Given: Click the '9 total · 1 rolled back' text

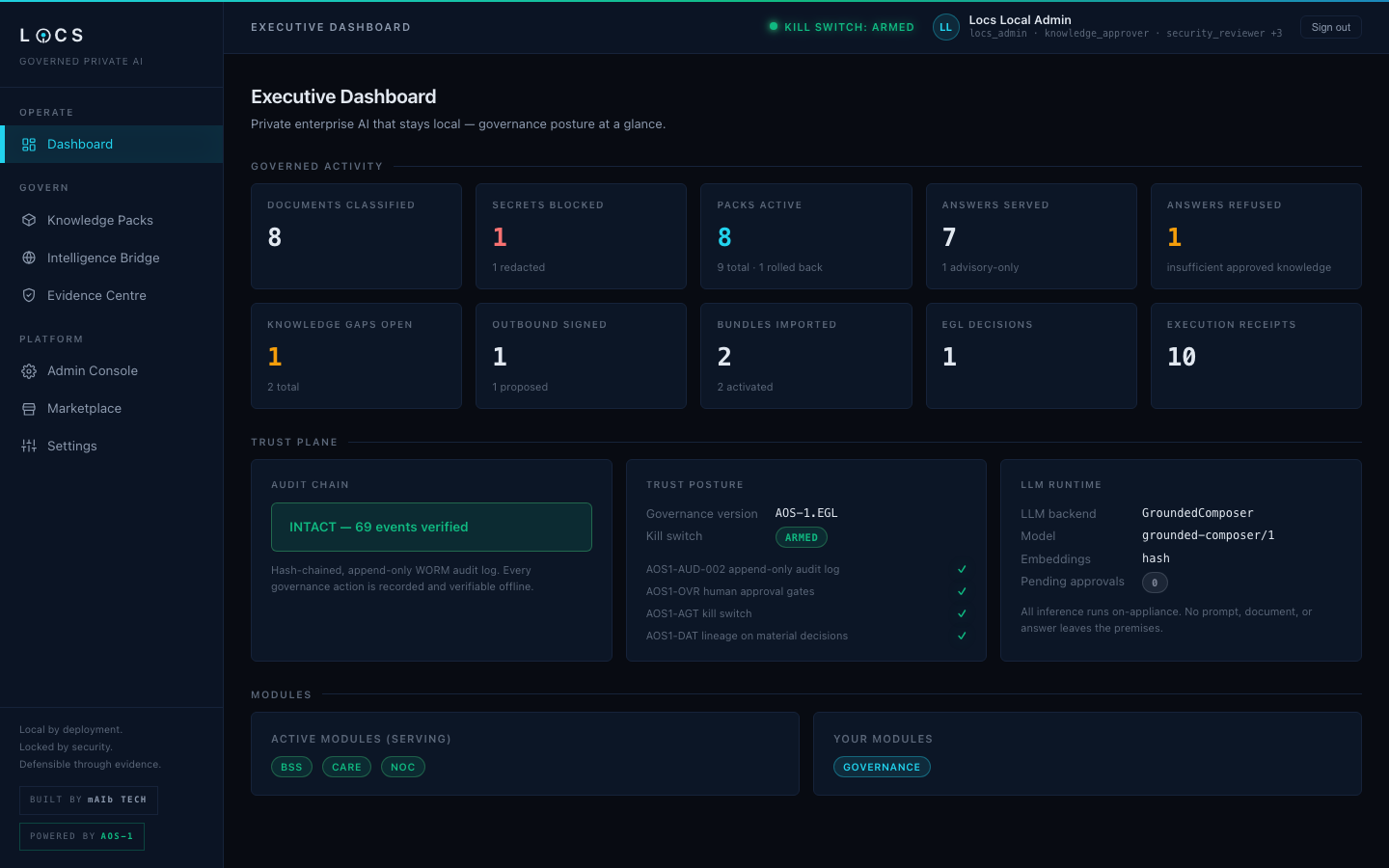Looking at the screenshot, I should tap(770, 267).
